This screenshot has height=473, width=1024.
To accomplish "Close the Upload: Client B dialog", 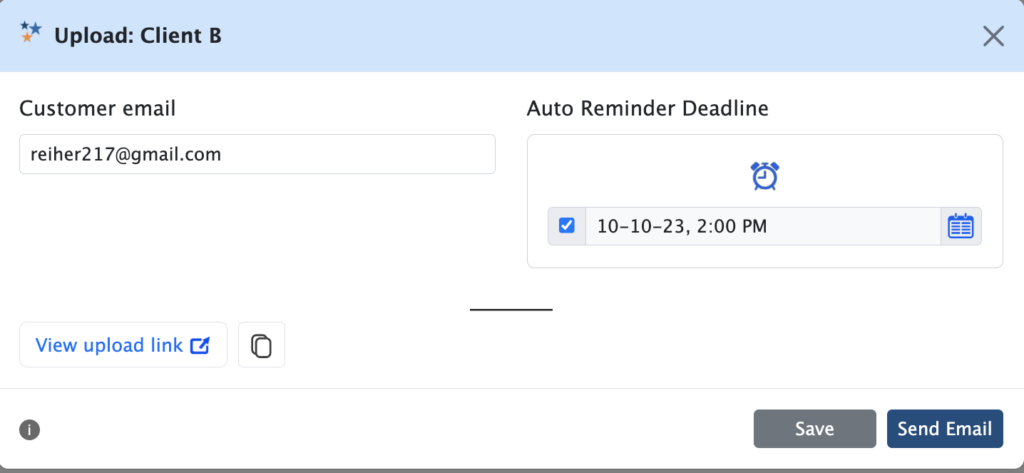I will pyautogui.click(x=993, y=36).
